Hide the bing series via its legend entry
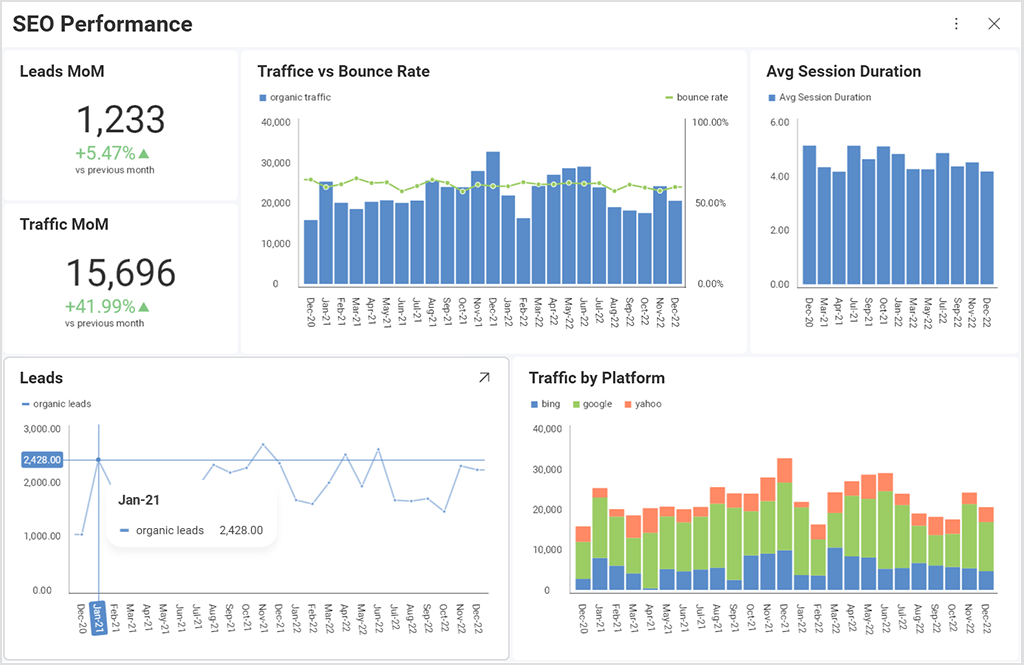 click(546, 404)
